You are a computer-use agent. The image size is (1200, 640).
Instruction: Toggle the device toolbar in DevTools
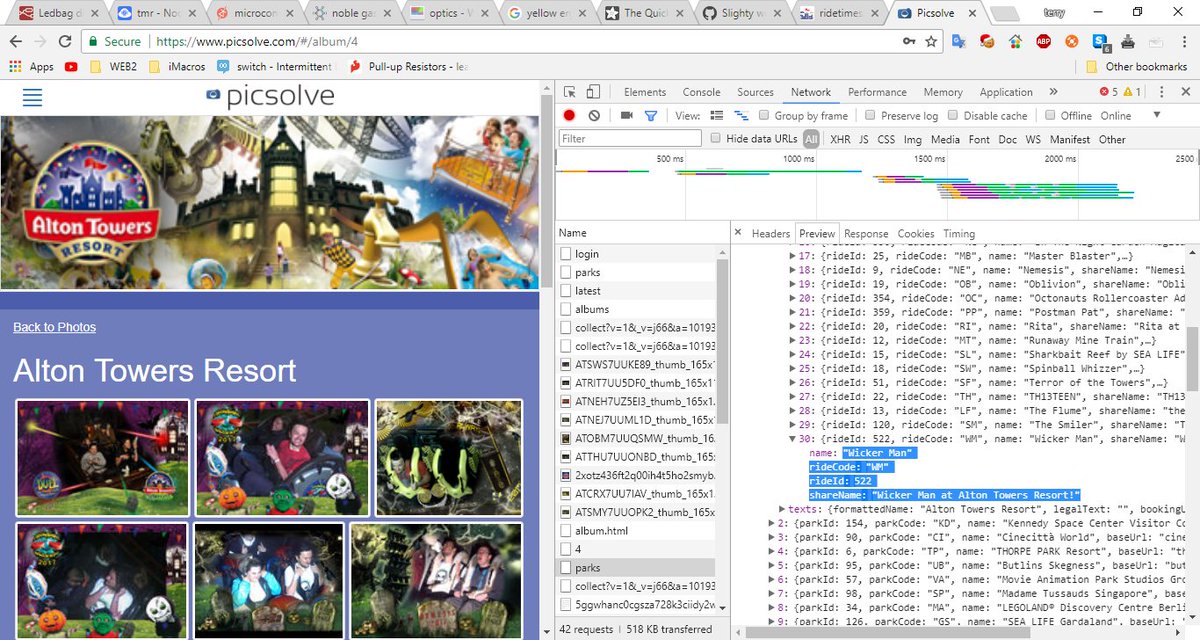point(594,92)
